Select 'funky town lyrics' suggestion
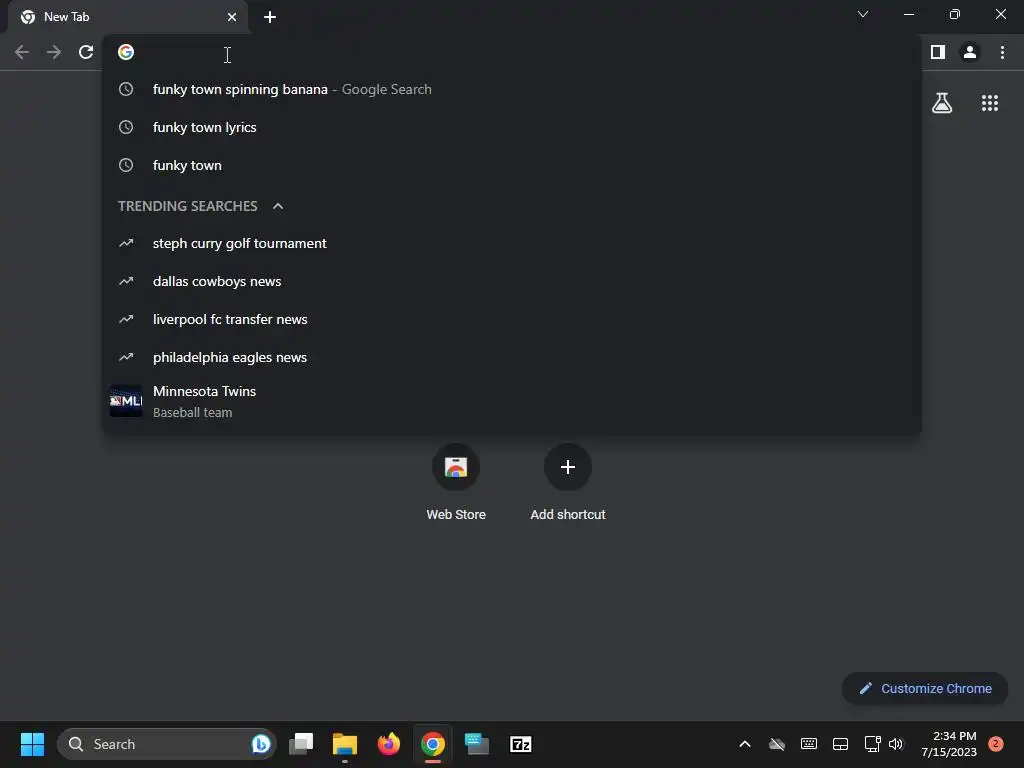Screen dimensions: 1024x768 (x=512, y=127)
